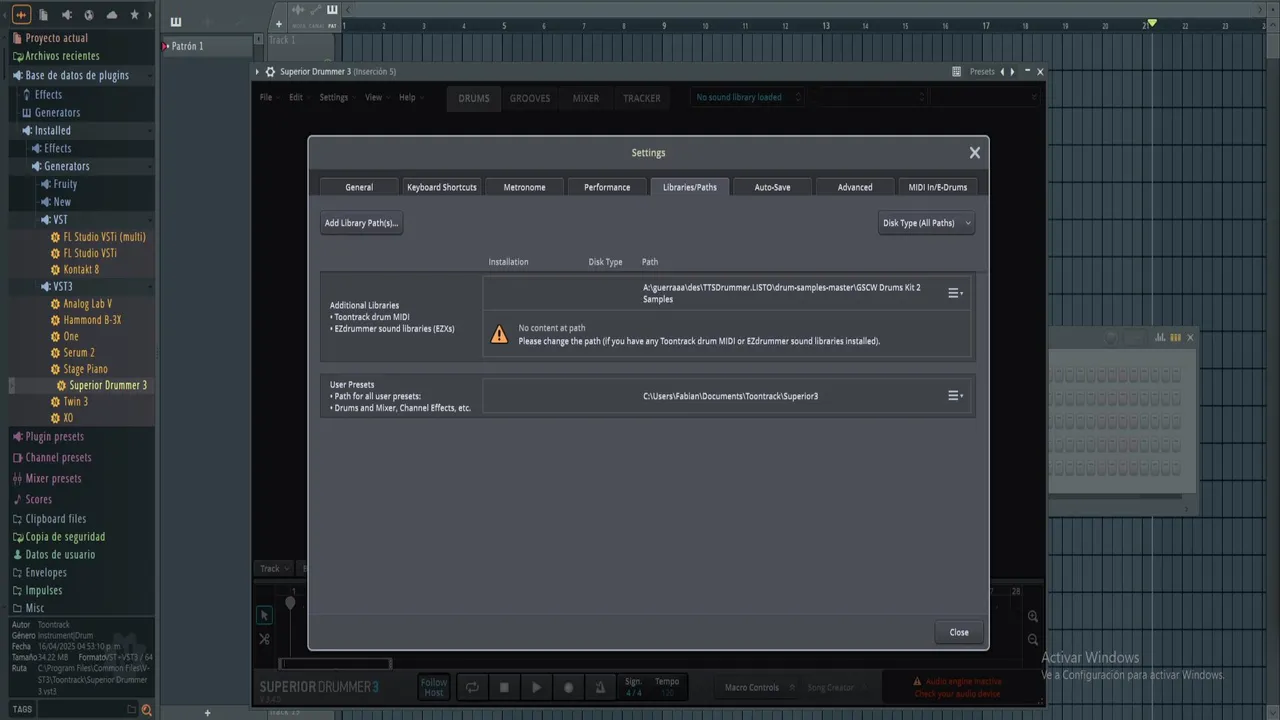
Task: Open the 'No sound library loaded' dropdown
Action: [x=749, y=97]
